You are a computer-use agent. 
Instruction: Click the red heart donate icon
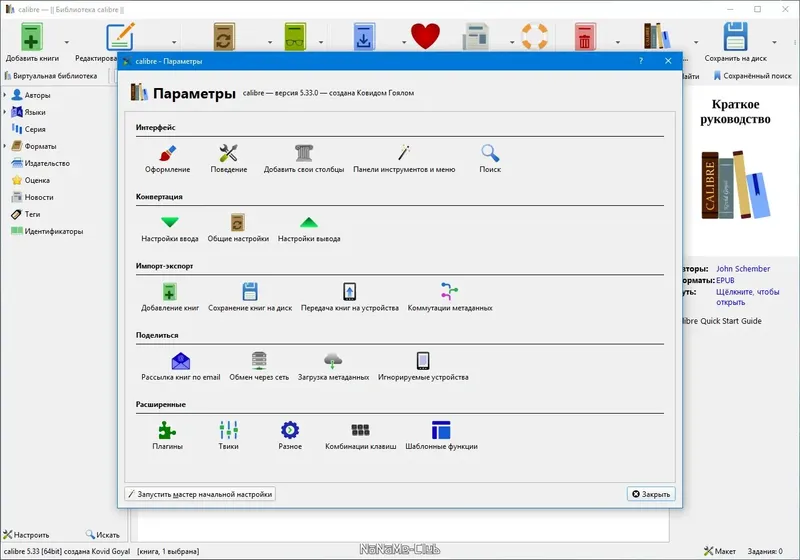tap(426, 37)
